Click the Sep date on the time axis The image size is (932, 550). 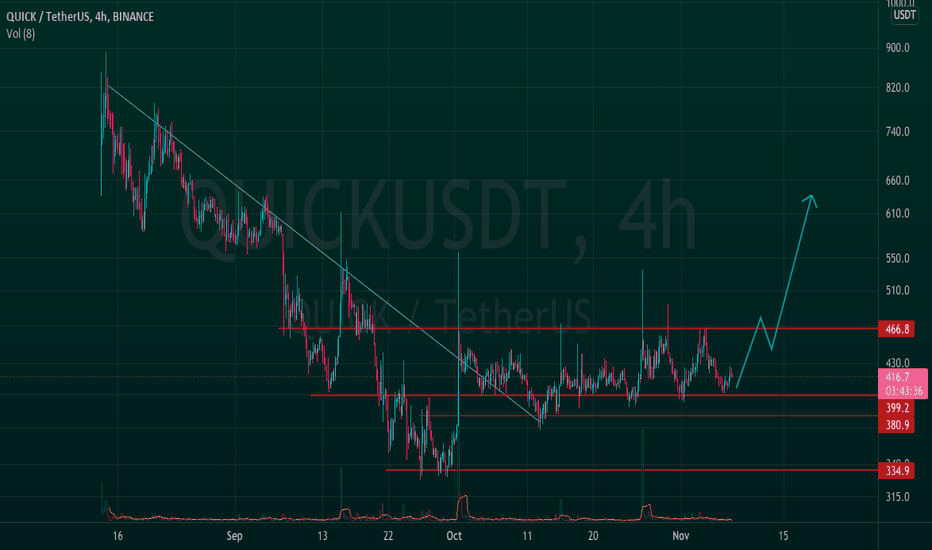point(234,536)
